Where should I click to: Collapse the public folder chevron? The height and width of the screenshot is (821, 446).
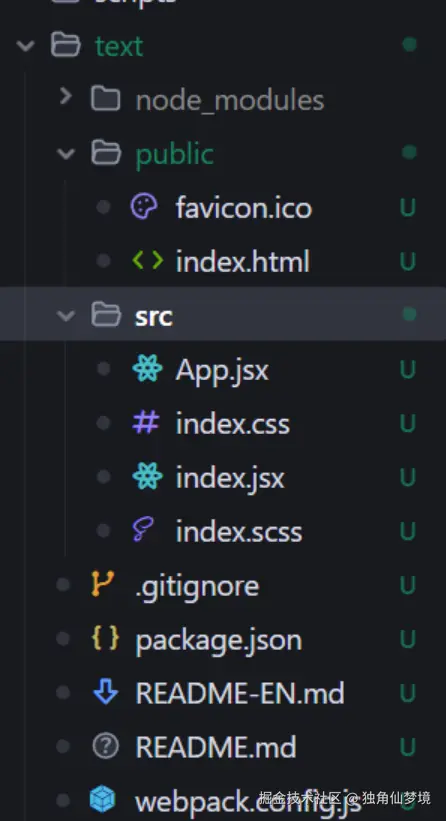pyautogui.click(x=66, y=153)
